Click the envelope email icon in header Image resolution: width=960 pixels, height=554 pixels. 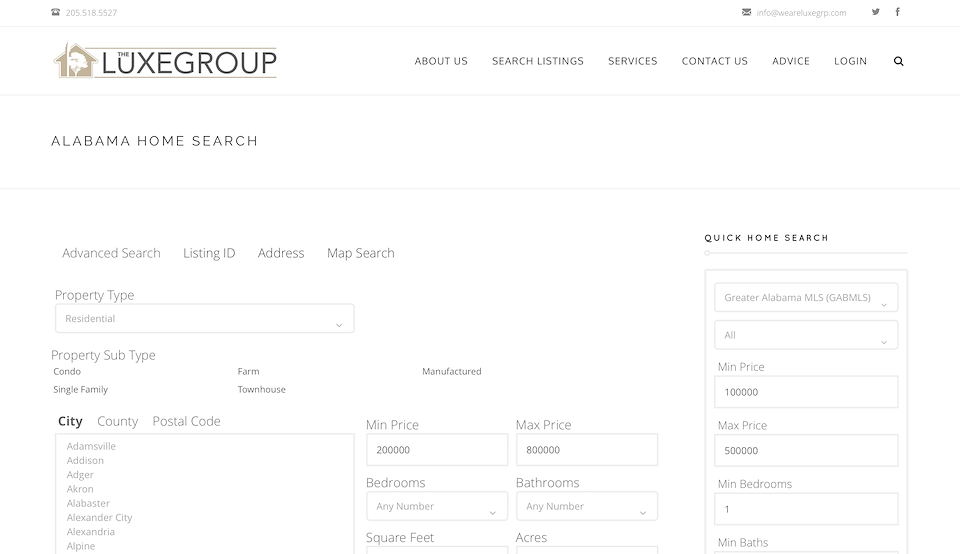pyautogui.click(x=747, y=13)
